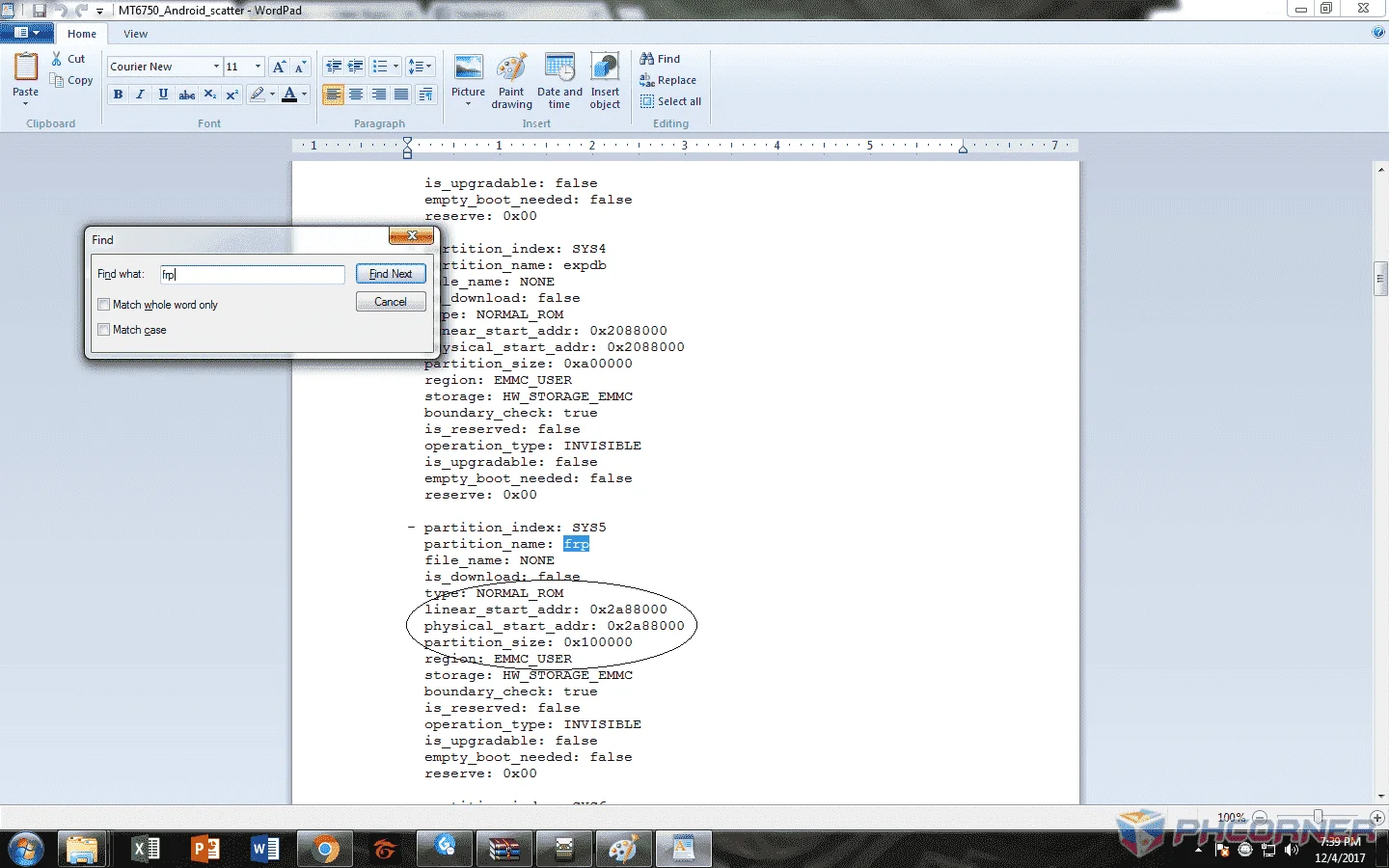Toggle center text alignment
This screenshot has width=1389, height=868.
(x=356, y=95)
